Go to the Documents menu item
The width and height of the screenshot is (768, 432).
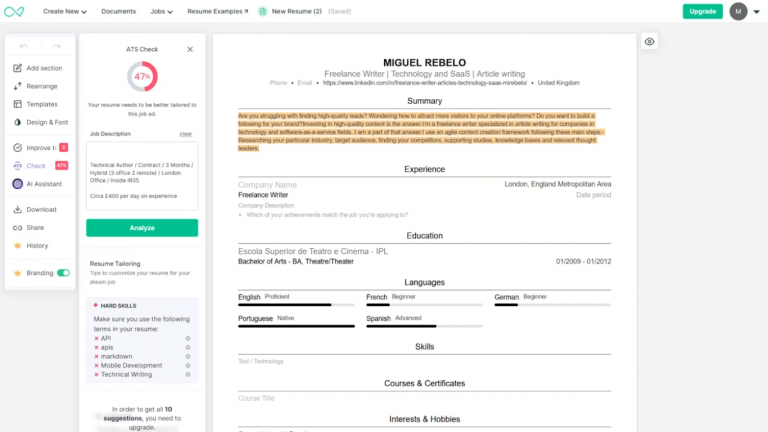coord(119,11)
